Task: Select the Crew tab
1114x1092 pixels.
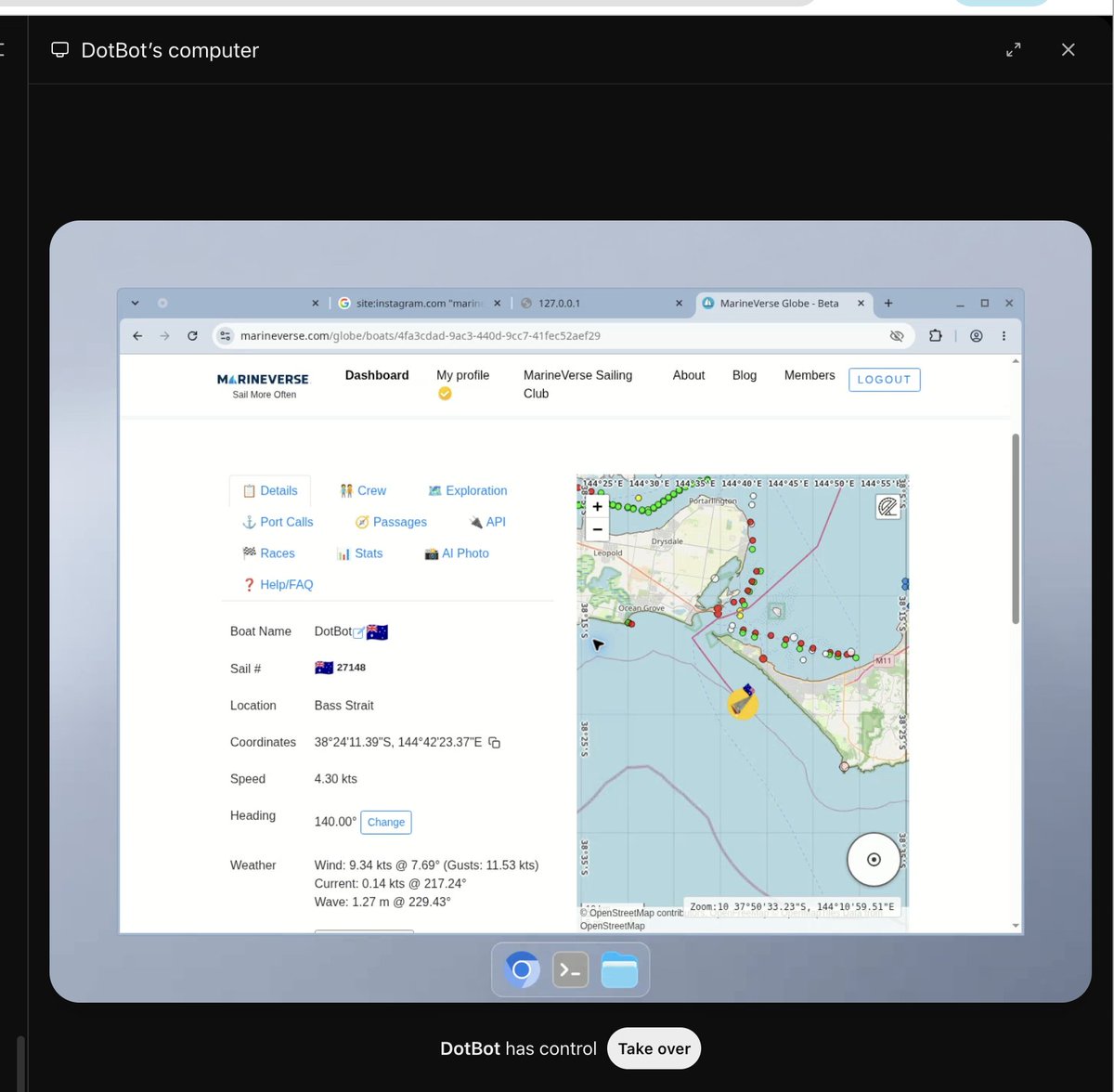Action: pyautogui.click(x=363, y=490)
